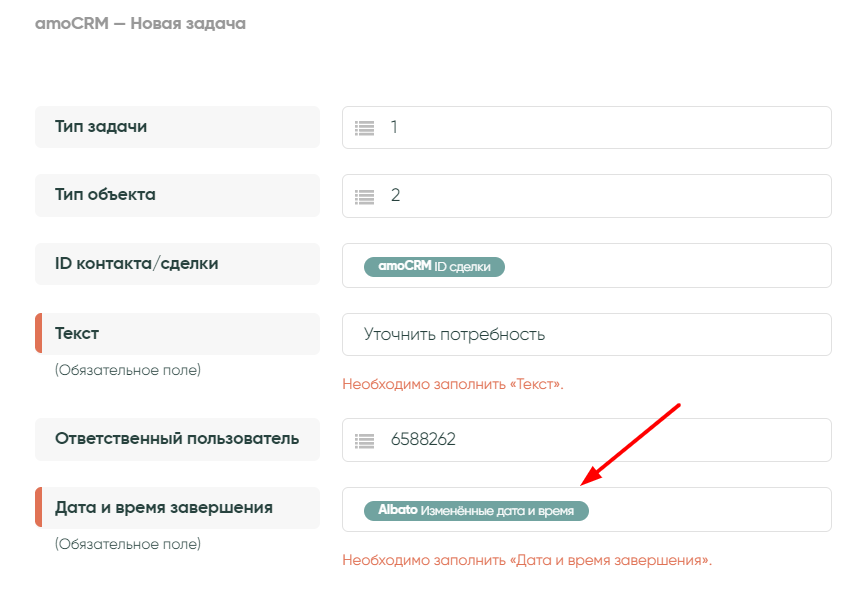The width and height of the screenshot is (842, 604).
Task: Click the Тип объекта label
Action: pyautogui.click(x=105, y=195)
